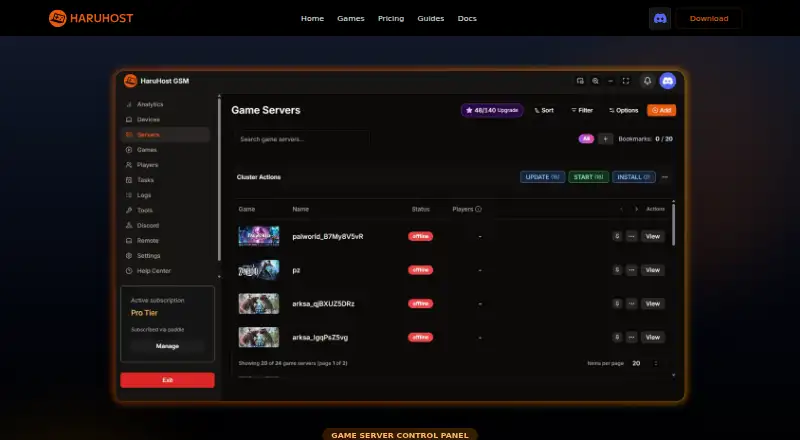Click the HaruHost logo in website header

pyautogui.click(x=91, y=18)
